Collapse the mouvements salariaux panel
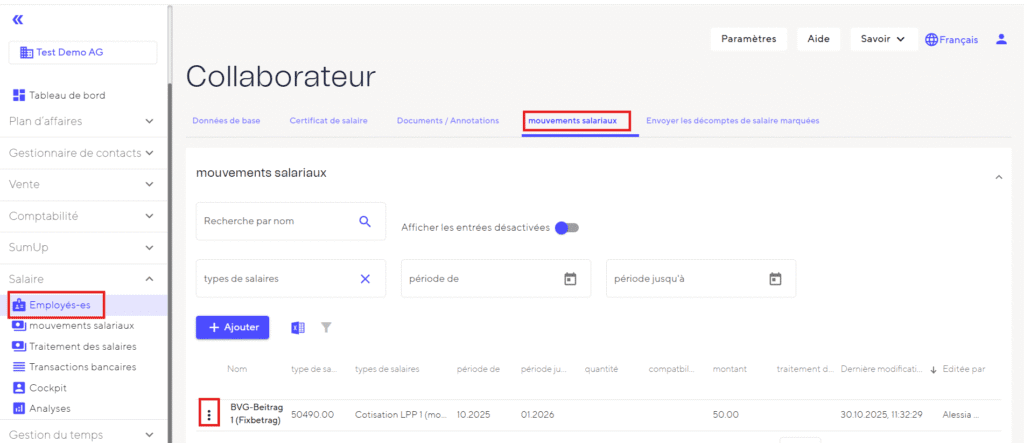The image size is (1024, 443). (997, 177)
